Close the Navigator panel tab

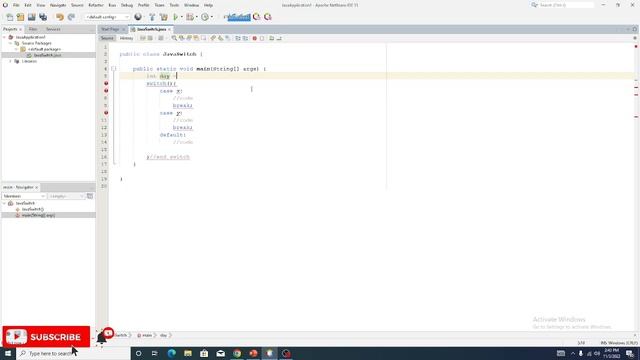(x=36, y=187)
